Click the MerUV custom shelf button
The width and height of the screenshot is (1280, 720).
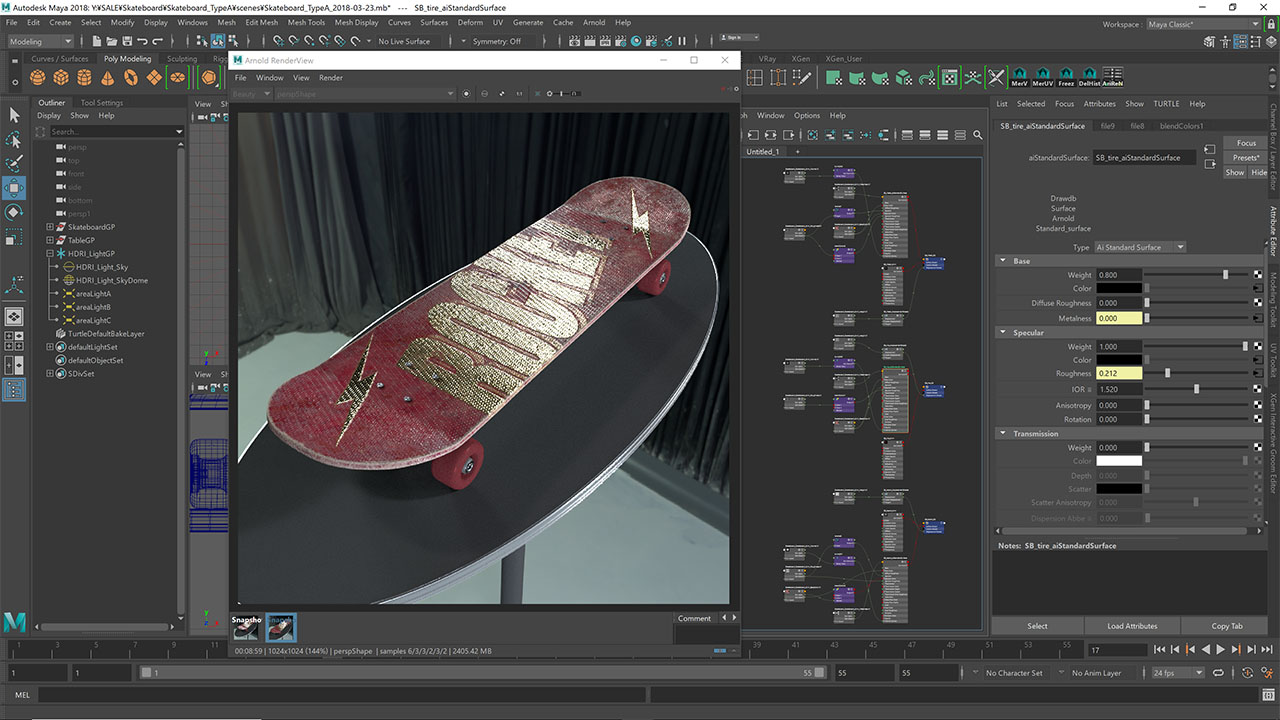point(1043,77)
